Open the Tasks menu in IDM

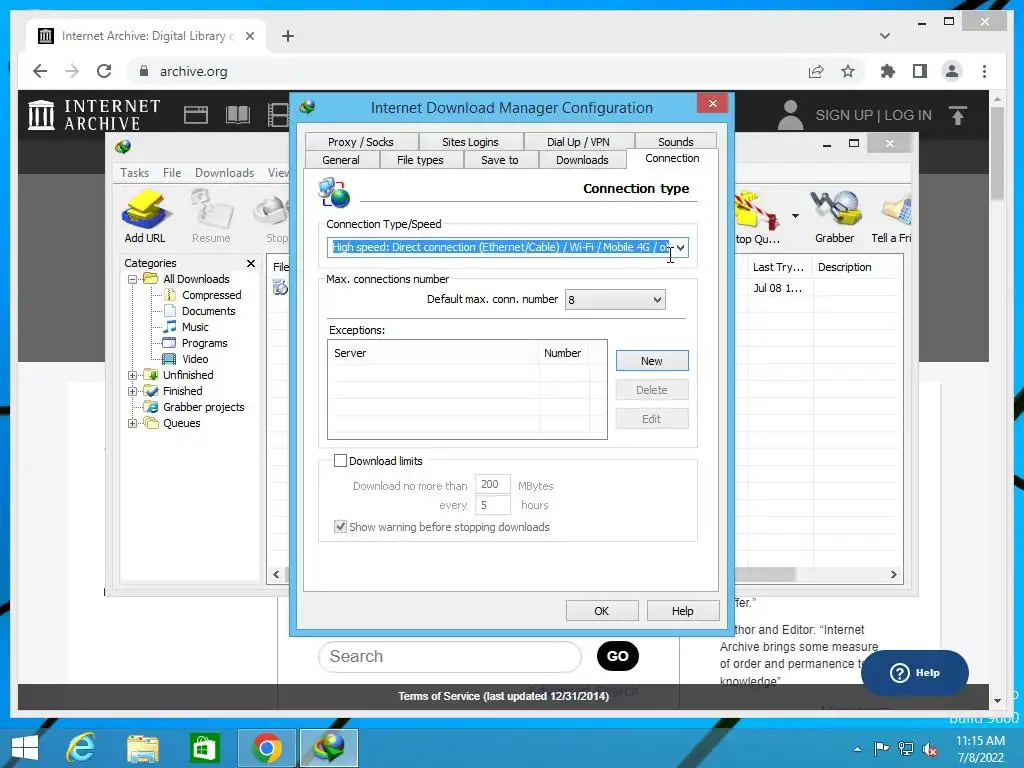click(135, 172)
